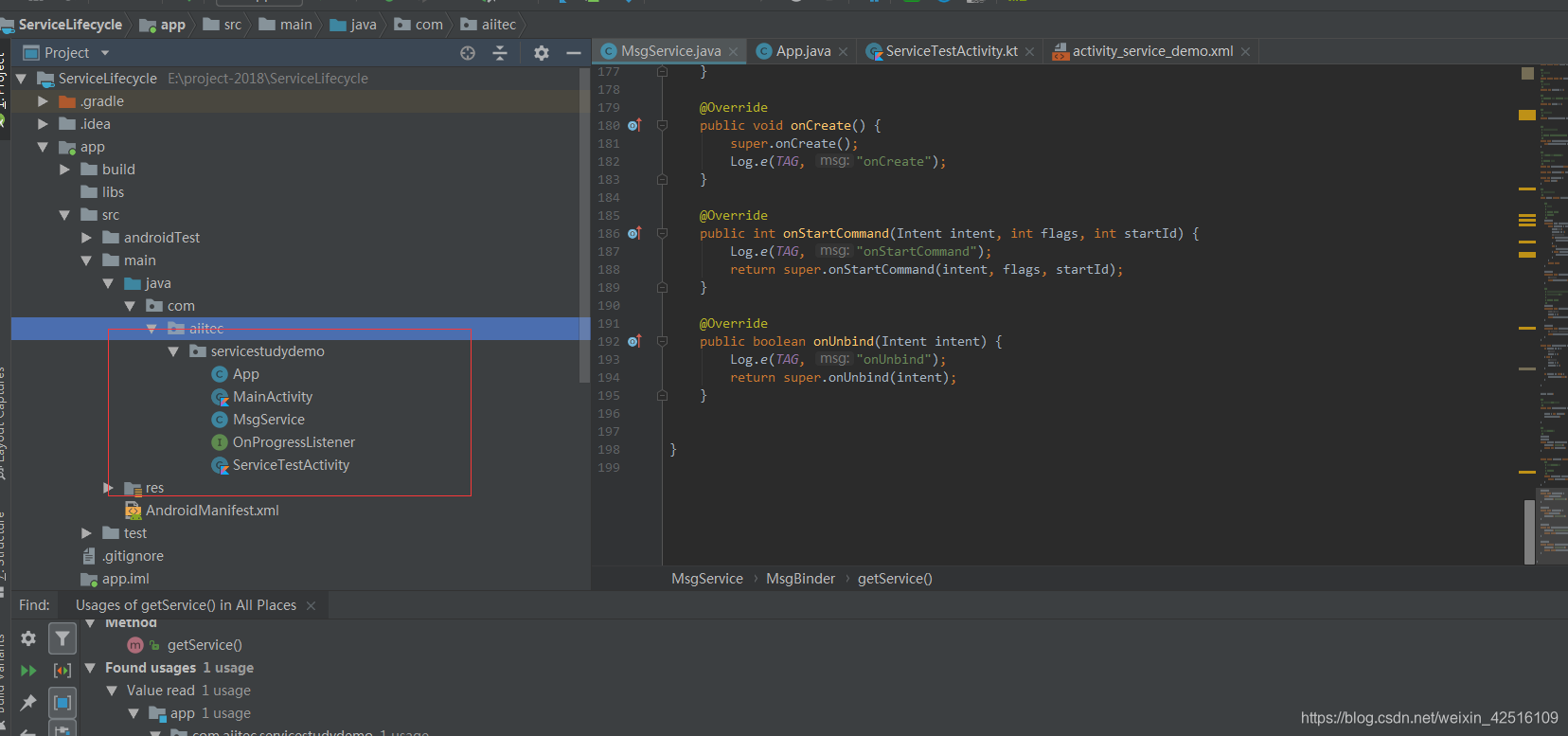Fold the onCreate method at line 180
1568x736 pixels.
[x=662, y=125]
